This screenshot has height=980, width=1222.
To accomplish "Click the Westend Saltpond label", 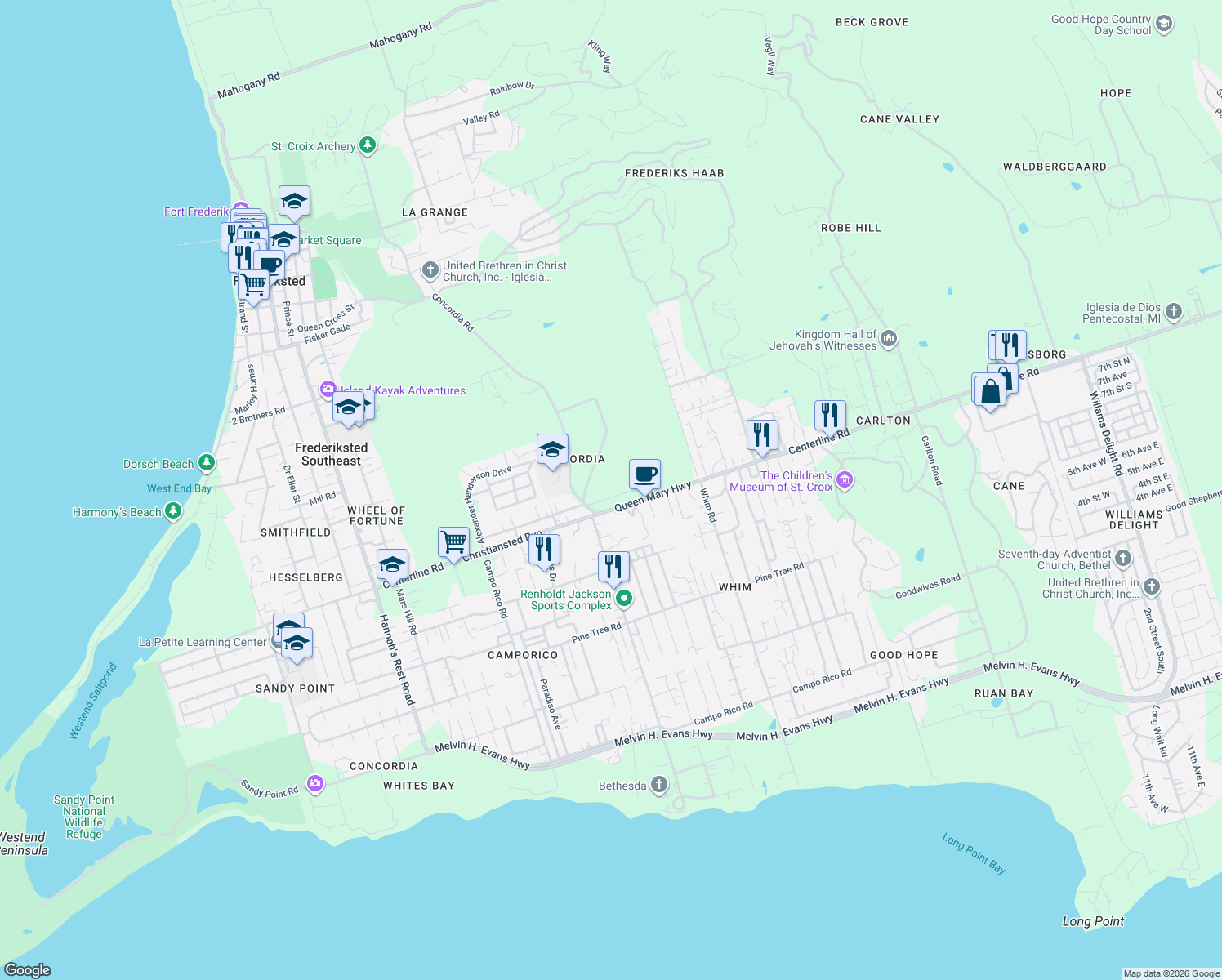I will click(92, 702).
